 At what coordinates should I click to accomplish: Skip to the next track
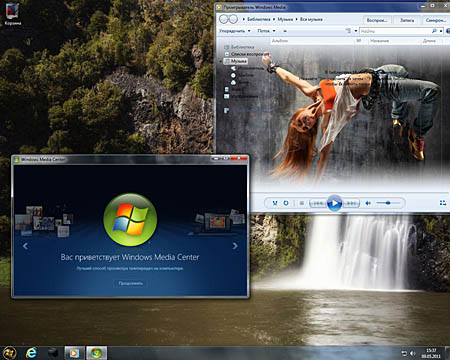click(351, 203)
